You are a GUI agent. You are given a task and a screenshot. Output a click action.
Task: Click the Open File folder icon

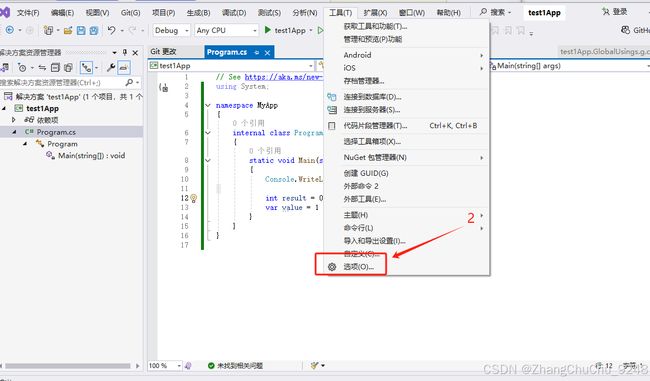point(68,30)
